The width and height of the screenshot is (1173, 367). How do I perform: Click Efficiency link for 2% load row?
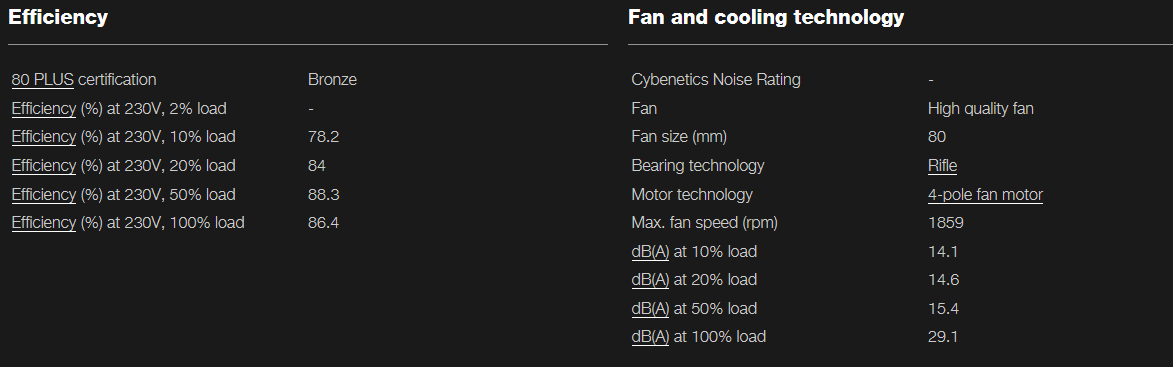coord(44,108)
